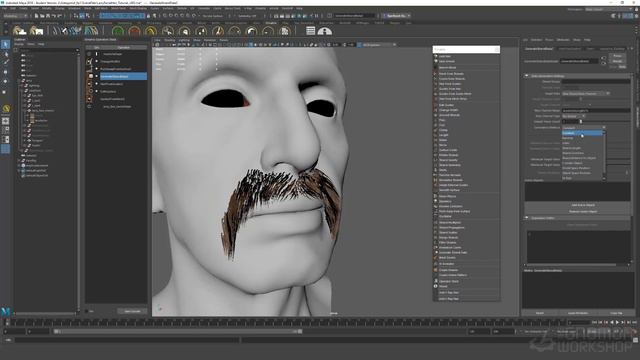
Task: Click the orange arc shelf icon
Action: pos(134,31)
